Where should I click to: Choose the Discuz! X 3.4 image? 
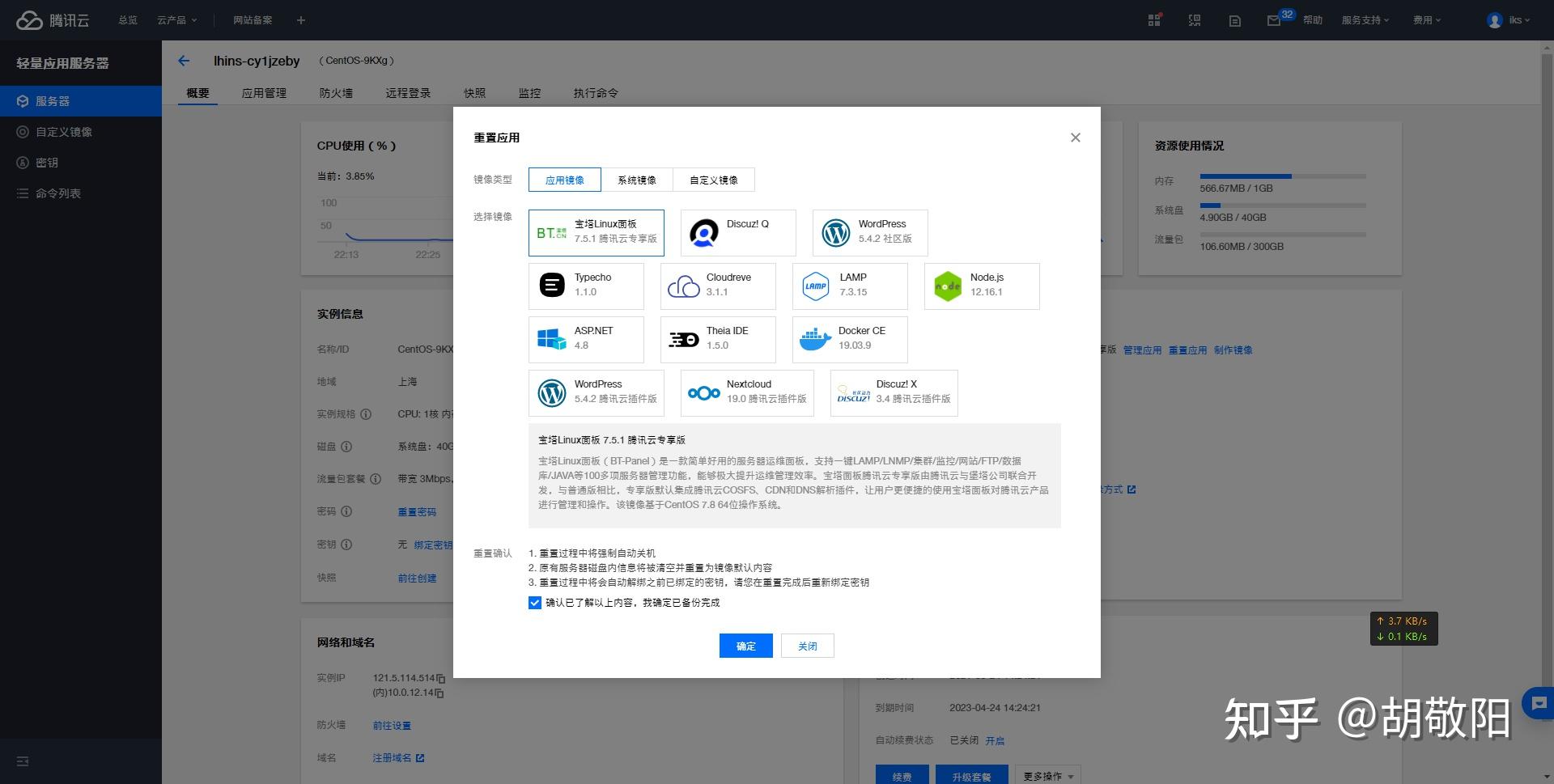click(x=894, y=392)
